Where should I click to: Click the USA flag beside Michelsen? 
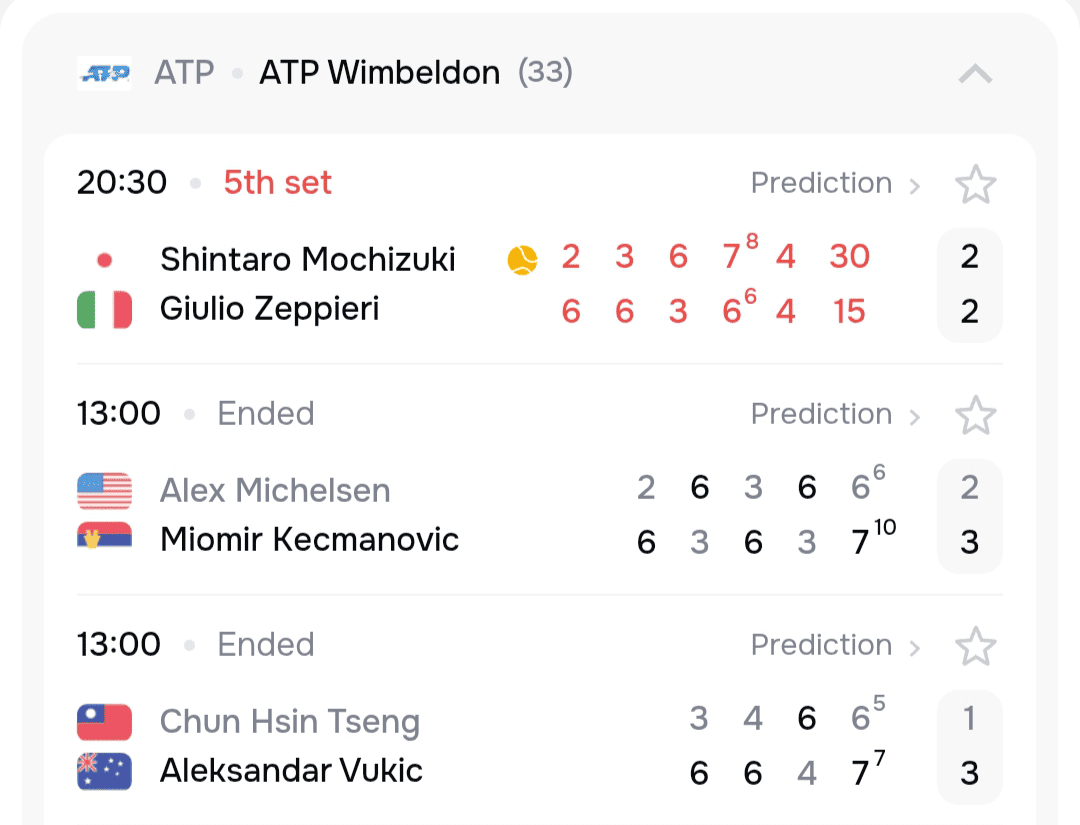tap(104, 491)
